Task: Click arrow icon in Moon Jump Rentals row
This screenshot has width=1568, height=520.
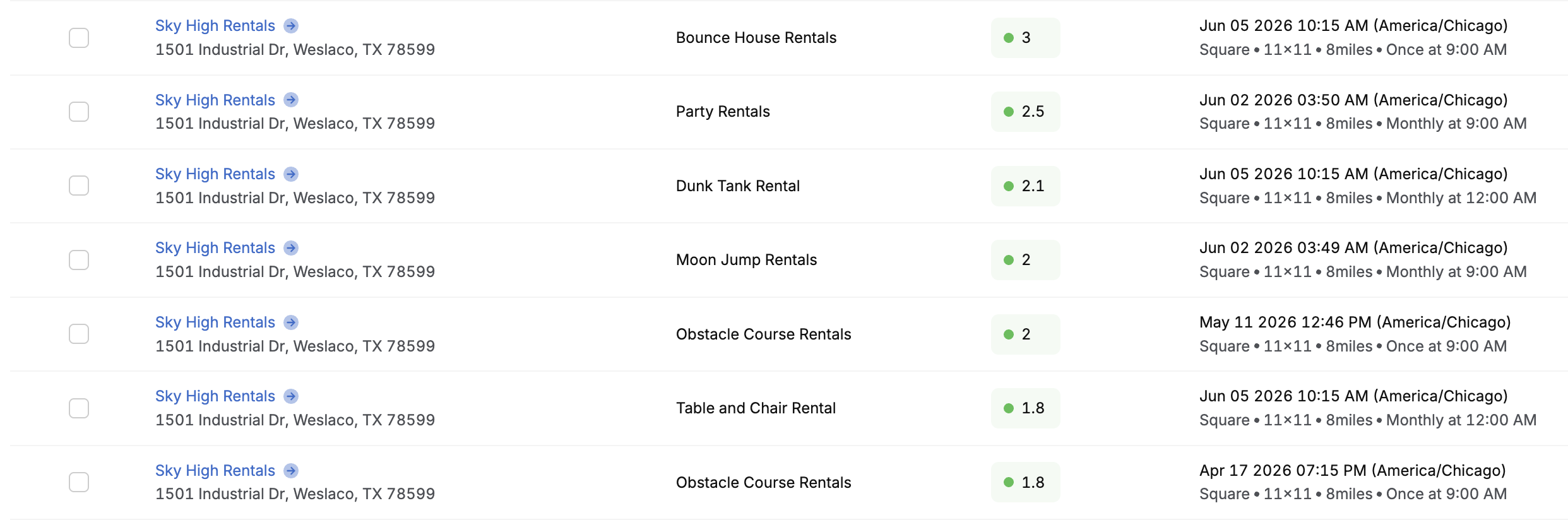Action: coord(291,248)
